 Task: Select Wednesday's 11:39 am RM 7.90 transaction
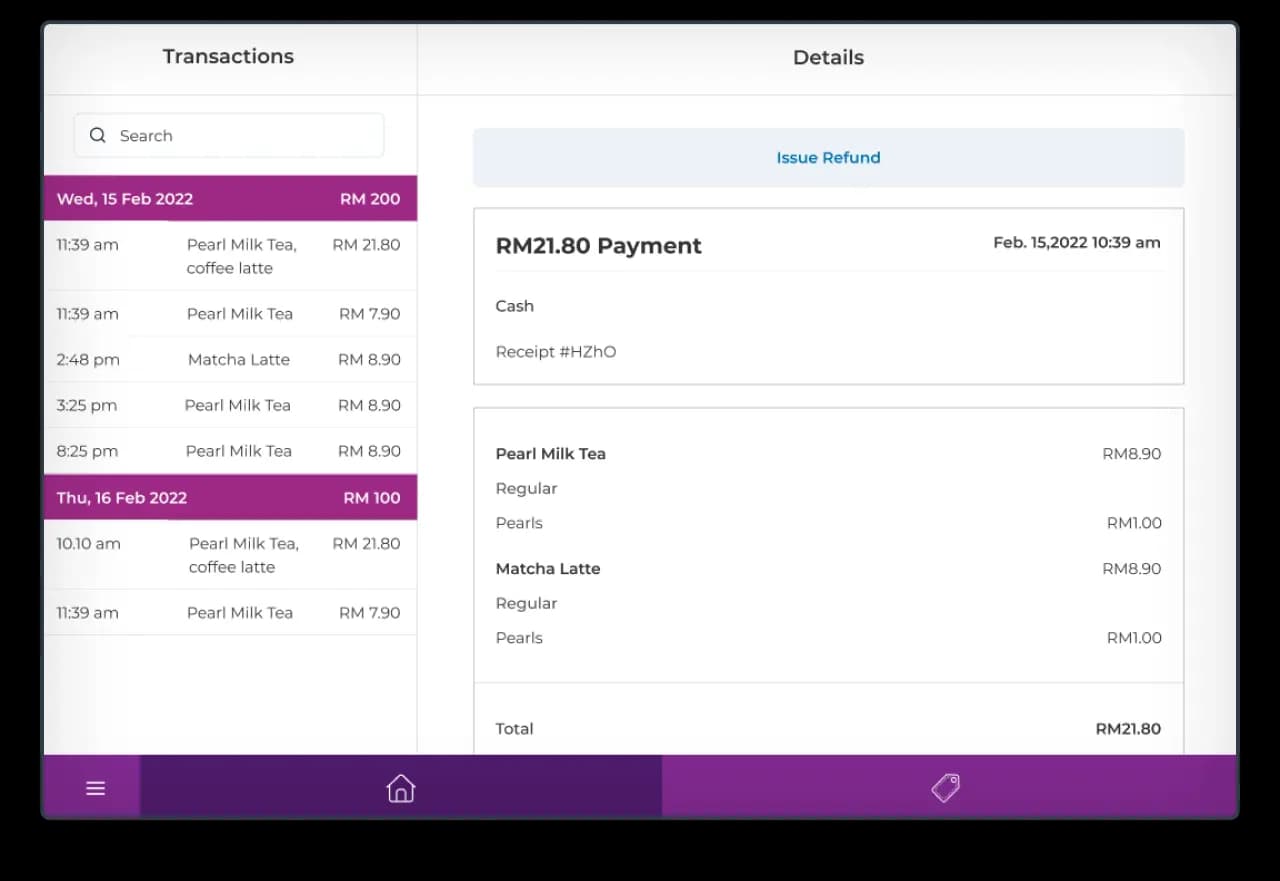point(230,314)
